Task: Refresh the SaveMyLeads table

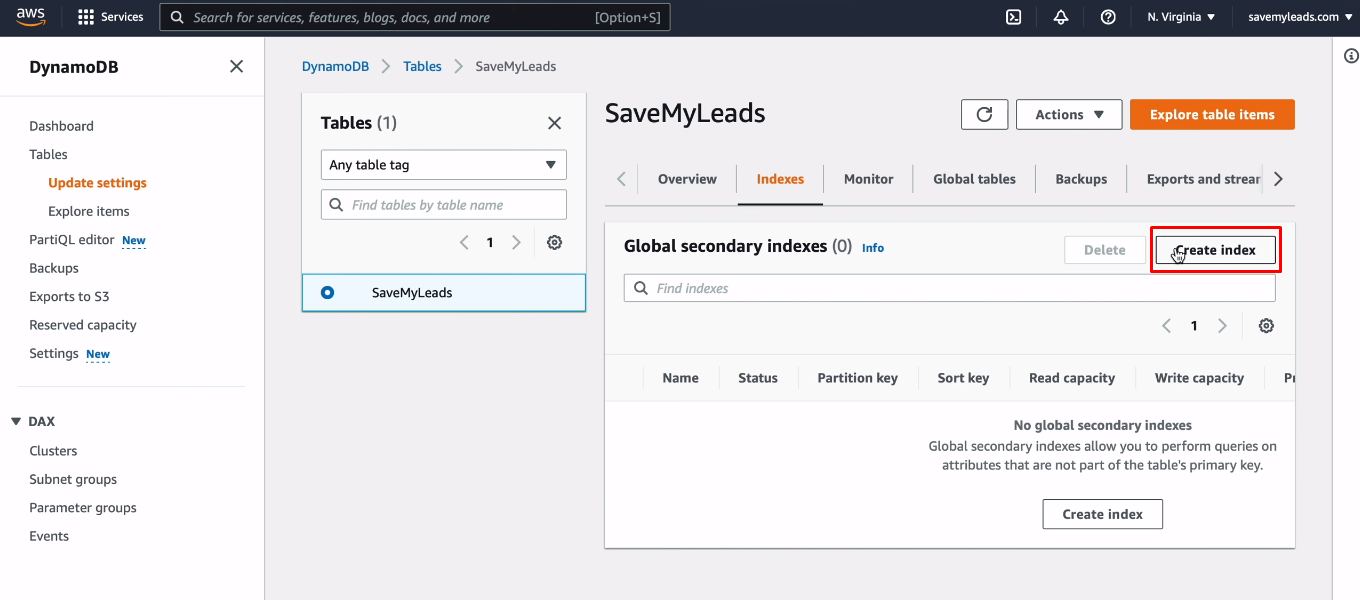Action: (x=984, y=115)
